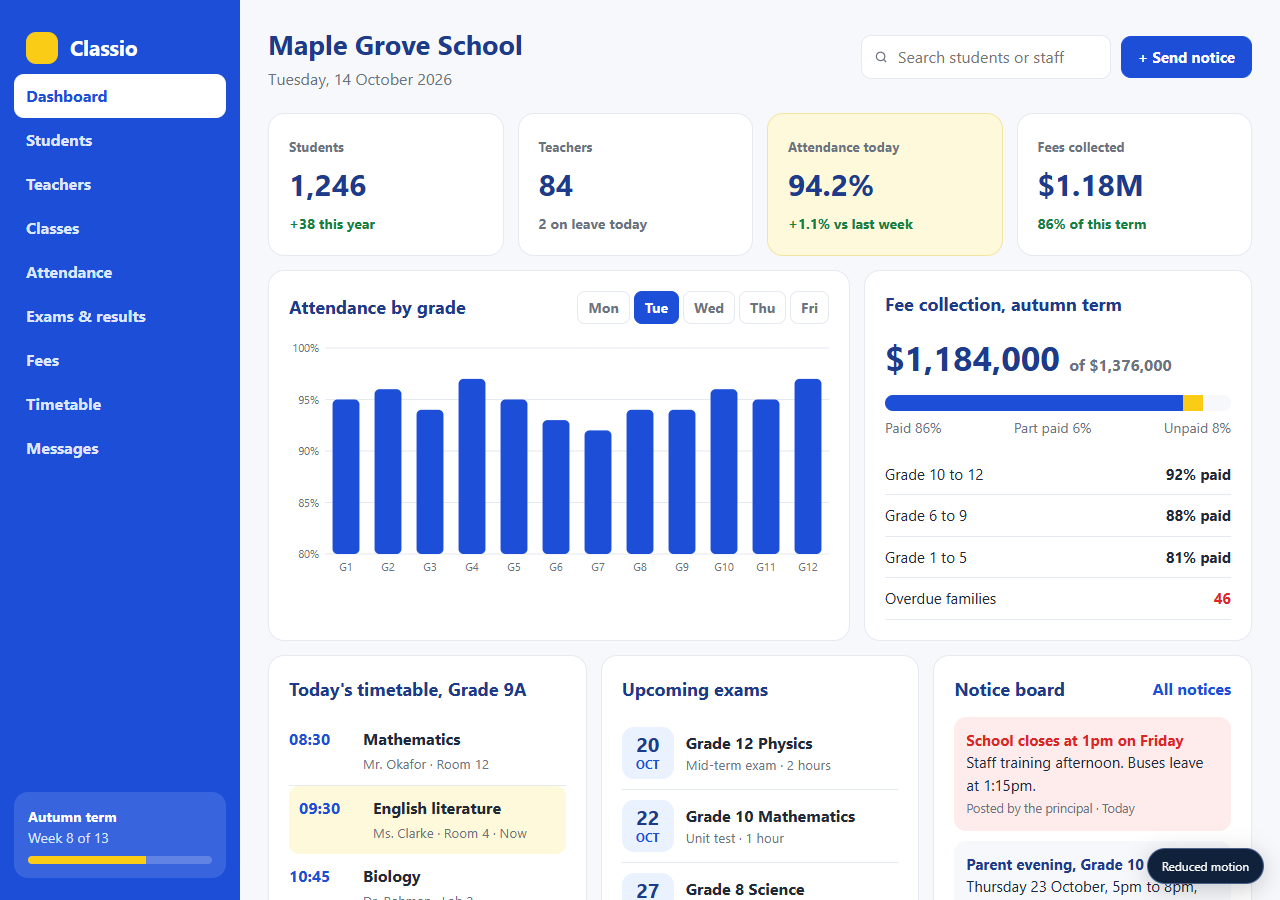Image resolution: width=1280 pixels, height=900 pixels.
Task: Open the Grade 10 Mathematics exam entry
Action: [x=760, y=826]
